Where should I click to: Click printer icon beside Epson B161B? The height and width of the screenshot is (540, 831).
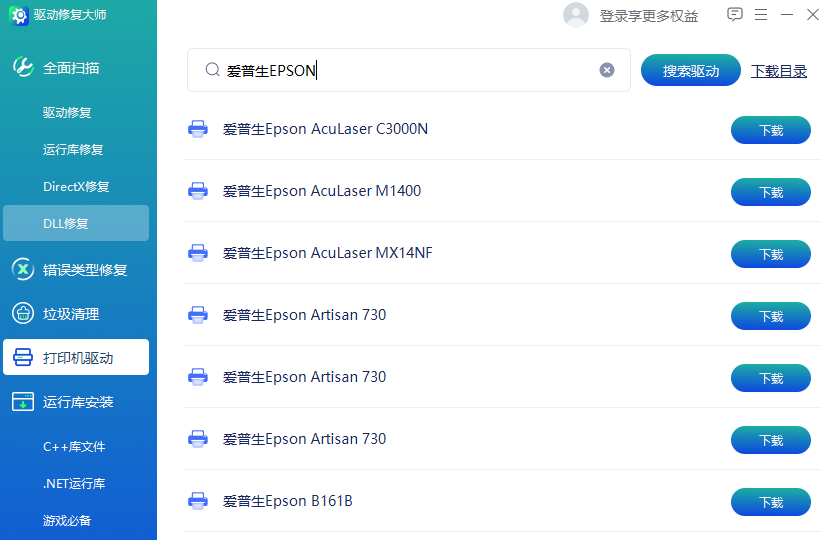tap(198, 501)
